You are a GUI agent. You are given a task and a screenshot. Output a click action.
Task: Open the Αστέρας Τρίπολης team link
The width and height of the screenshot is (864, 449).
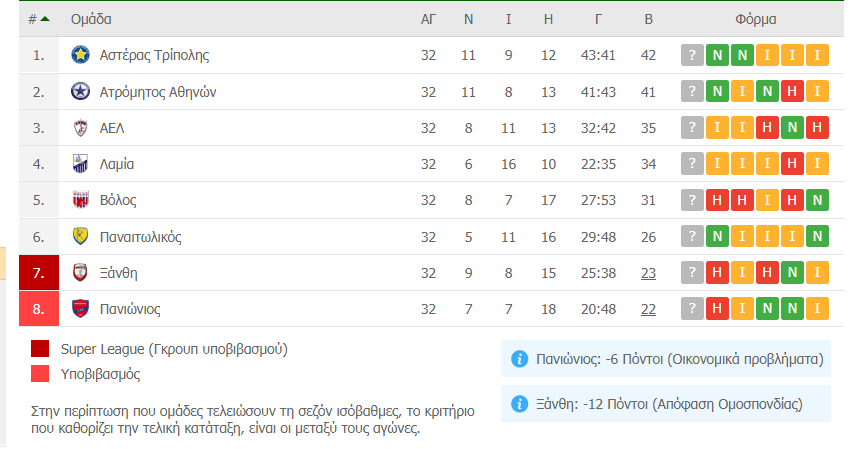point(154,55)
